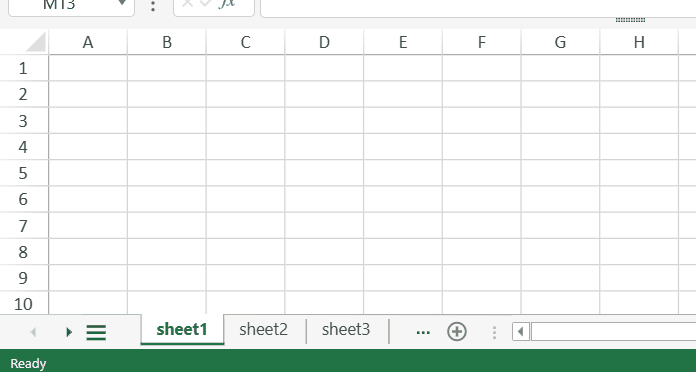The image size is (696, 372).
Task: Select row 5 header
Action: click(23, 173)
